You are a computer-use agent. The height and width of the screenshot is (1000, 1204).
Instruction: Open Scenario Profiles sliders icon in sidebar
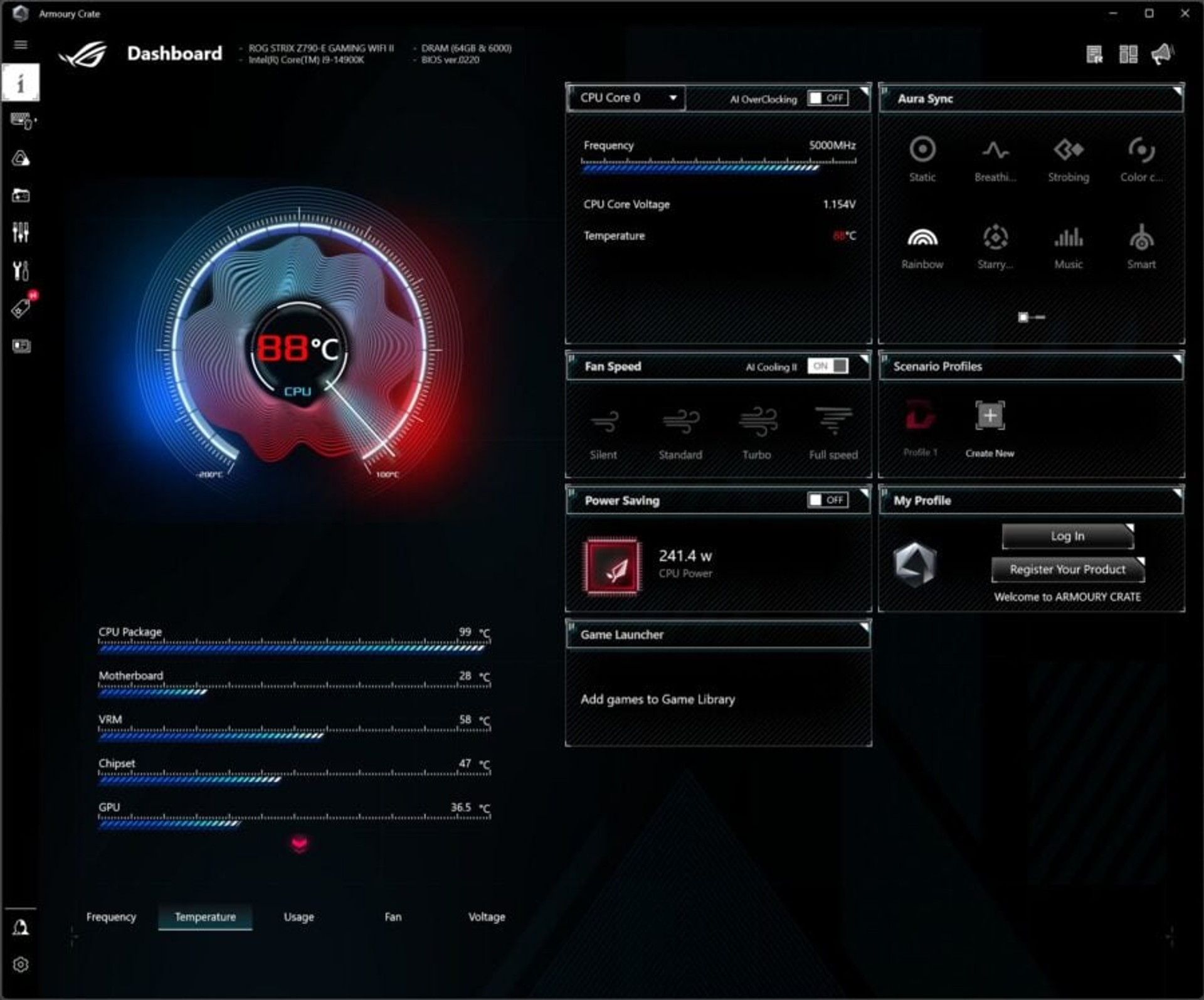(21, 233)
